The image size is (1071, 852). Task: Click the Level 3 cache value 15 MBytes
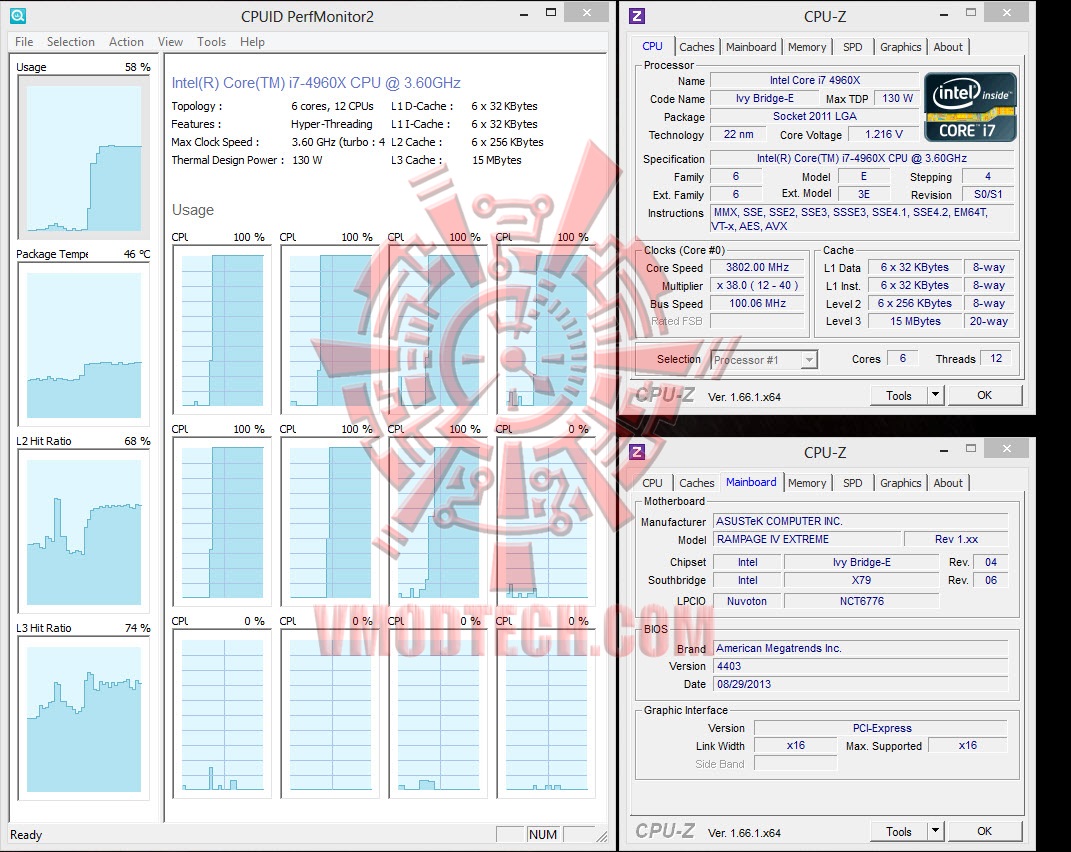(915, 320)
